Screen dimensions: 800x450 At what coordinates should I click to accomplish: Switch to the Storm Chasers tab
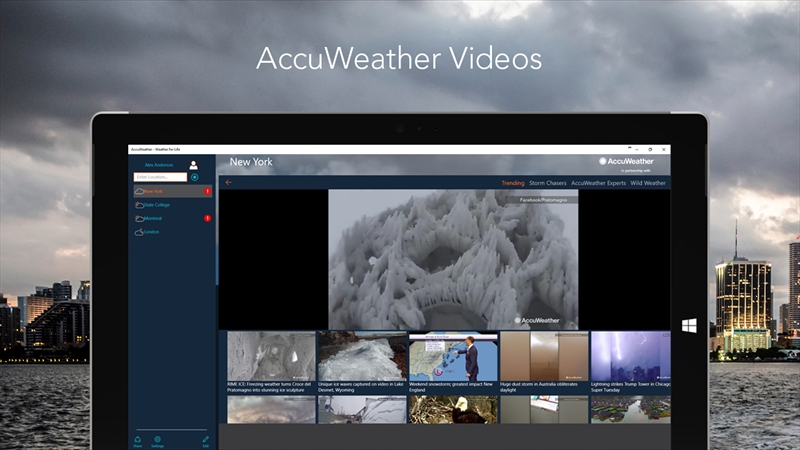[547, 183]
